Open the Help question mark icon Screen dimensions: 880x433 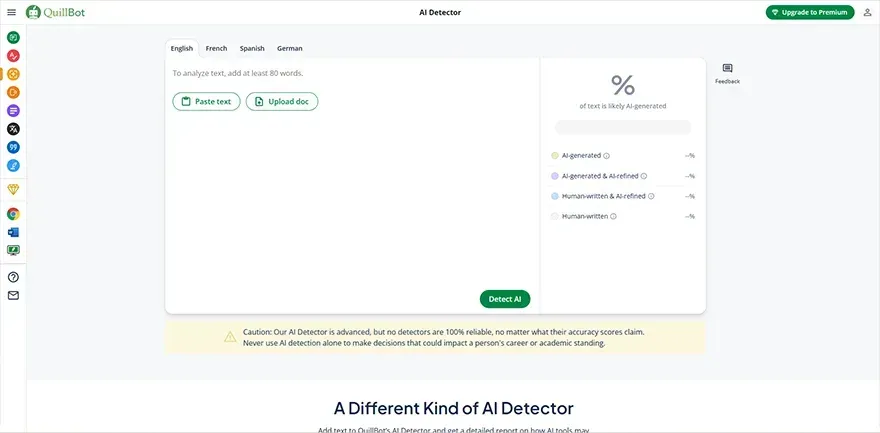(13, 277)
